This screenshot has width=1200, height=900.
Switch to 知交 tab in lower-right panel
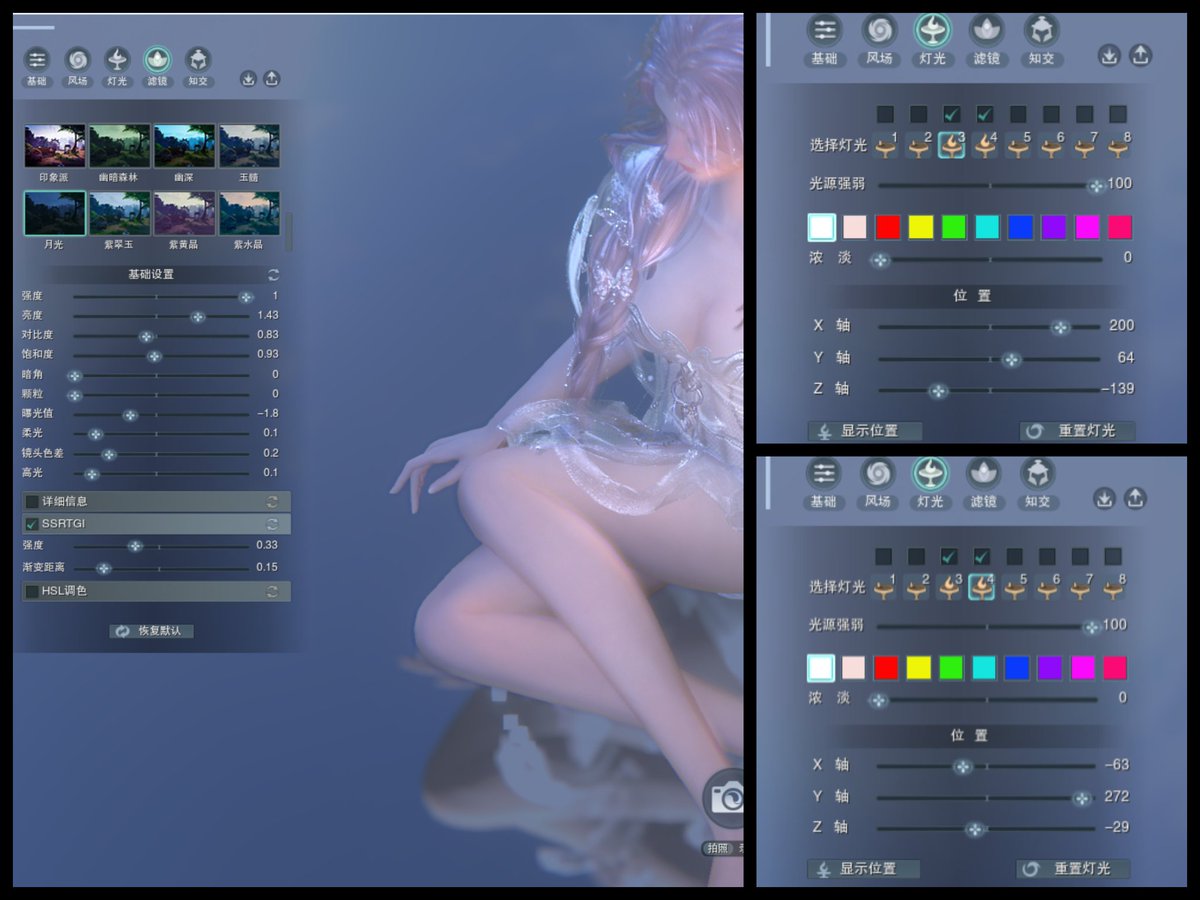(x=1038, y=482)
